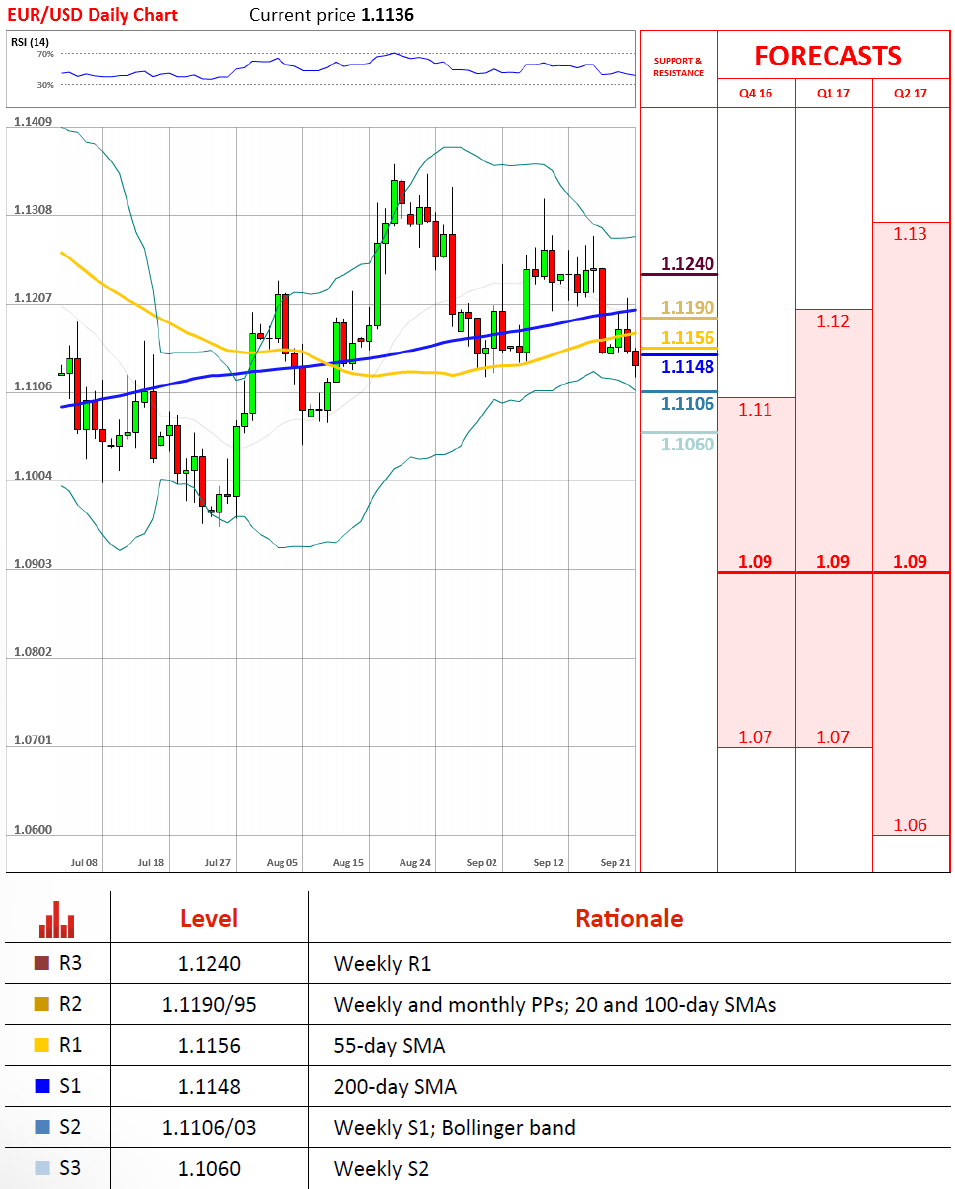
Task: Click the Rationale column header
Action: tap(629, 918)
